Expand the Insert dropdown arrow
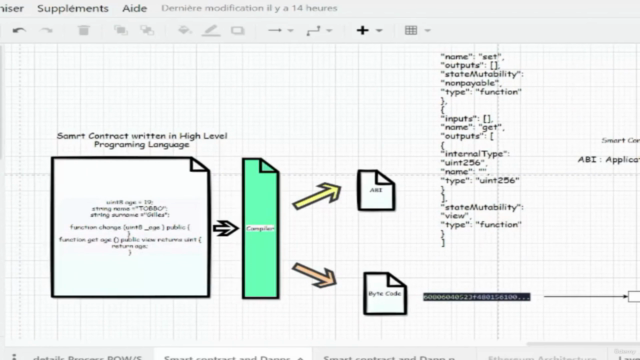Screen dimensions: 640x360 [x=379, y=31]
